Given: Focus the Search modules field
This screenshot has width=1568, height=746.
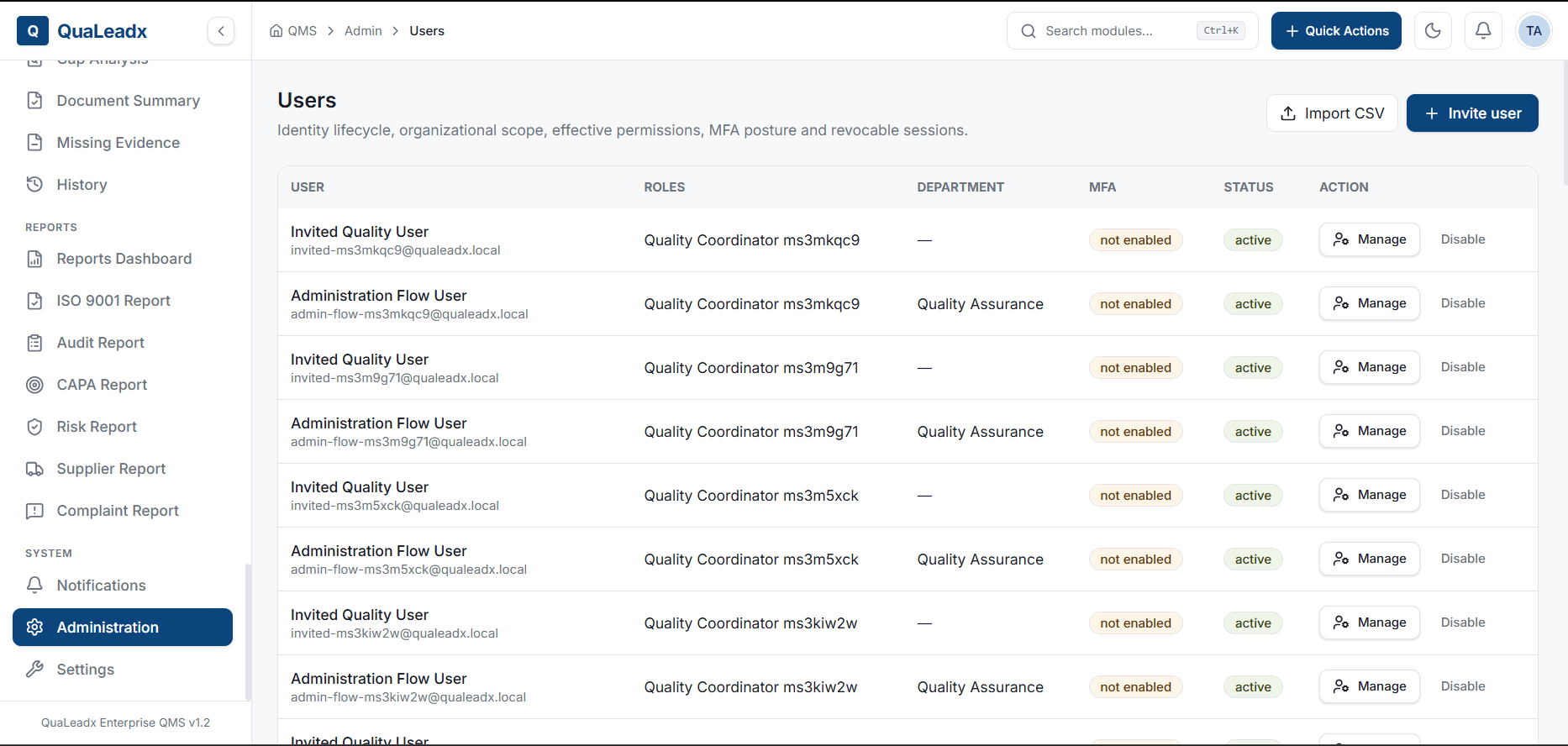Looking at the screenshot, I should pos(1132,31).
